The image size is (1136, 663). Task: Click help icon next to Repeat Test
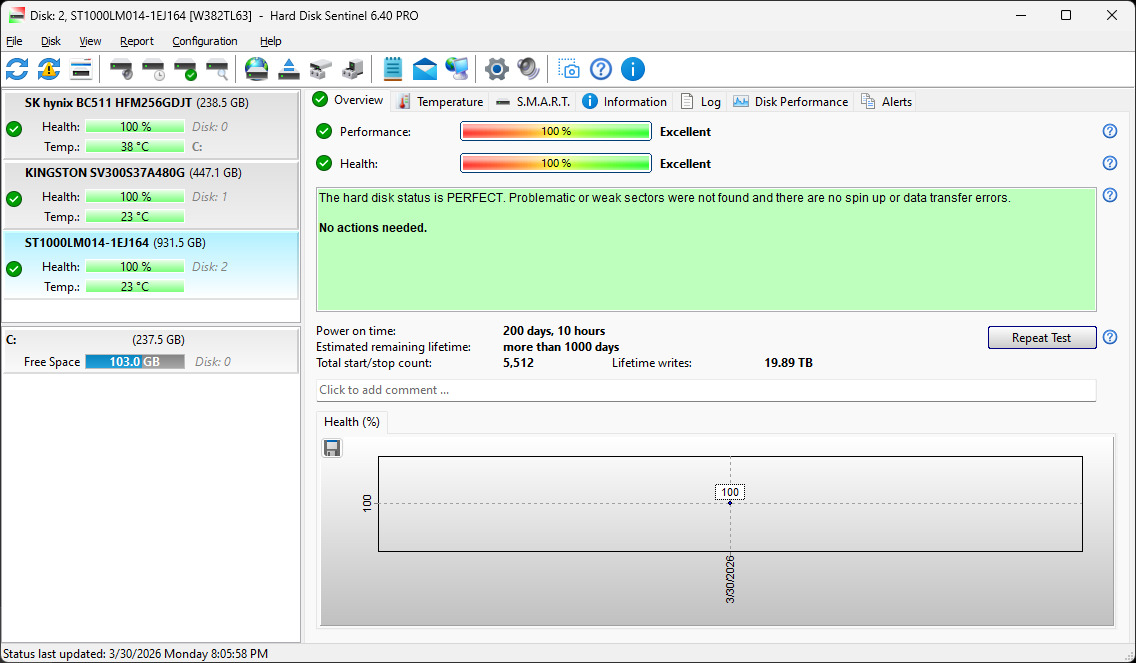1109,337
